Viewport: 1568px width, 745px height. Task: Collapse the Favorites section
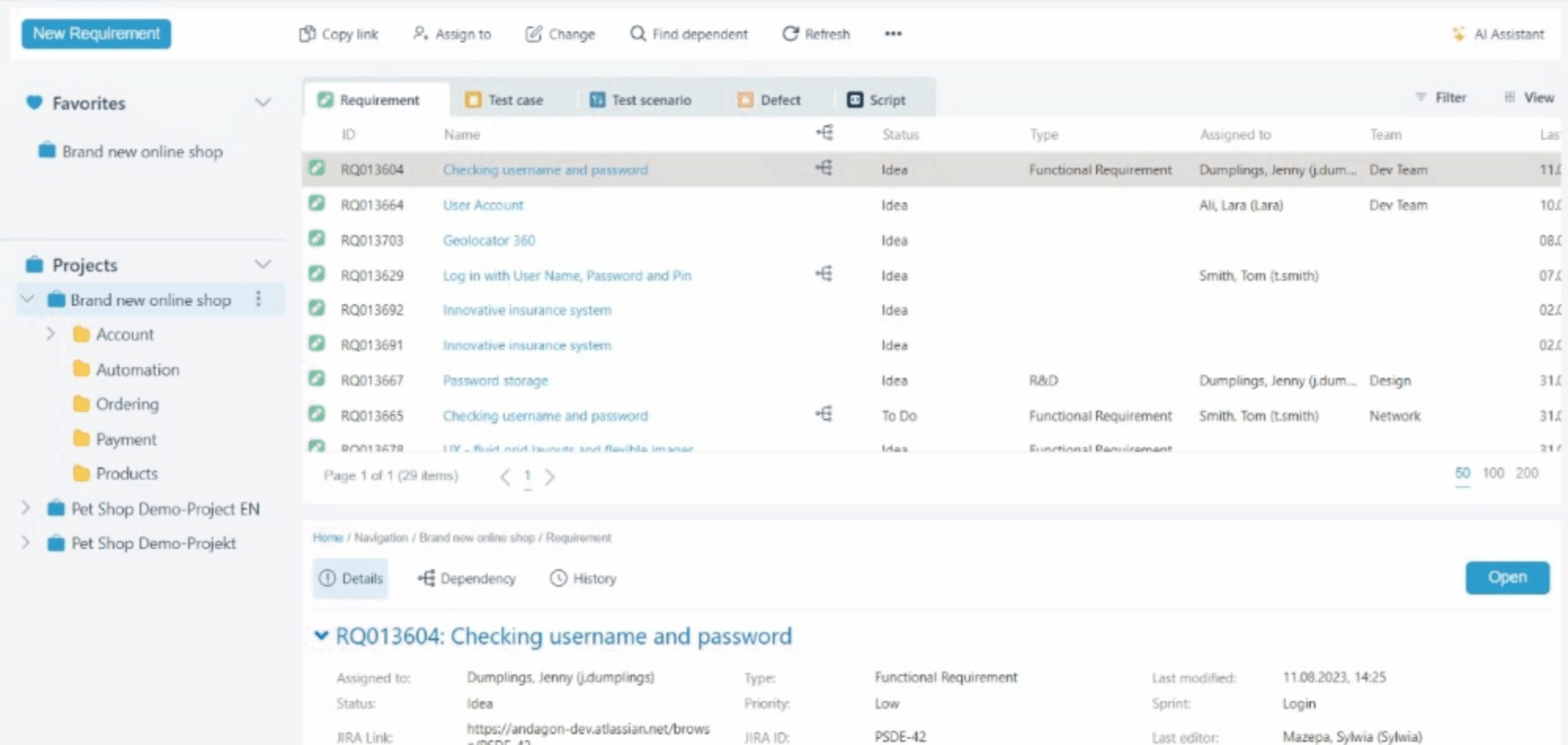pyautogui.click(x=263, y=103)
